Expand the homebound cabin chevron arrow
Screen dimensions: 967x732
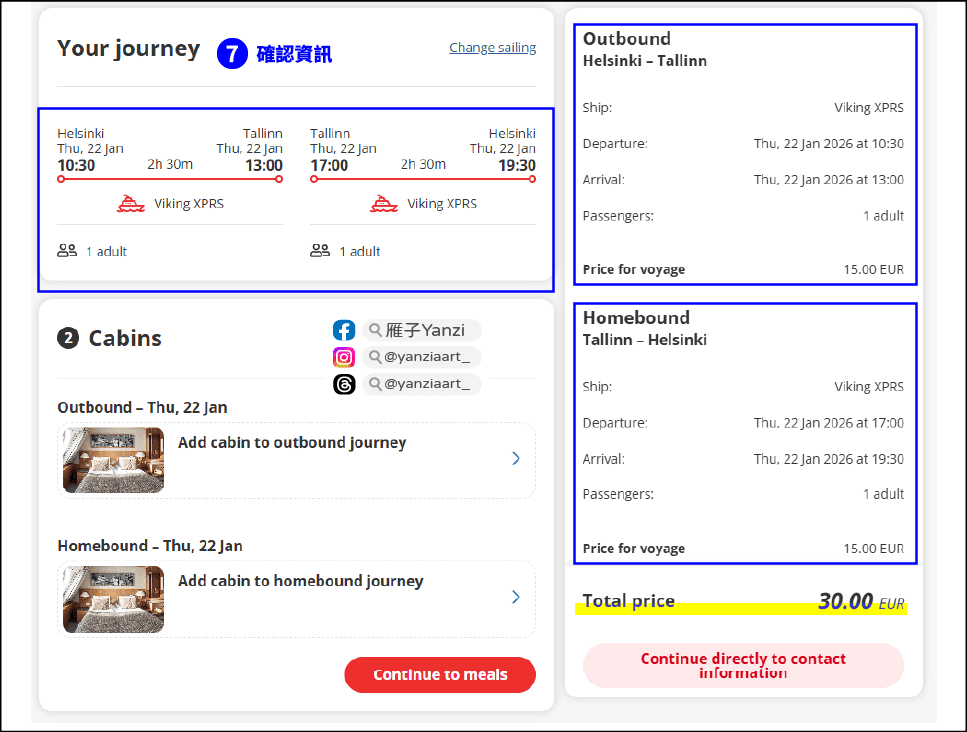tap(516, 597)
